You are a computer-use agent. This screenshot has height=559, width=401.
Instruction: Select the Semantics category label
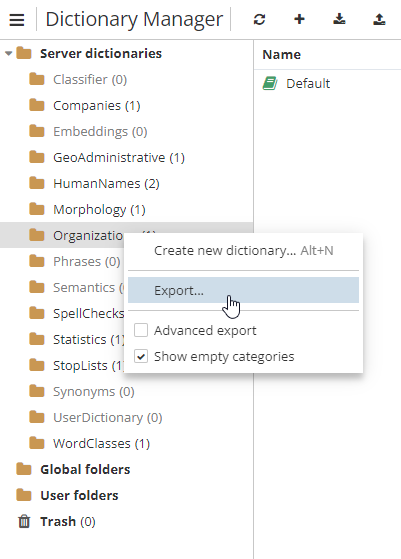pyautogui.click(x=88, y=288)
